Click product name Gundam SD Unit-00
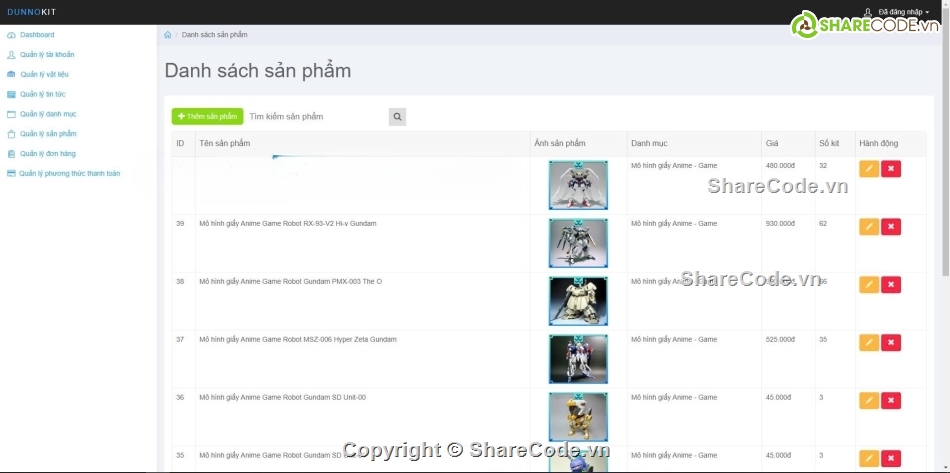Image resolution: width=950 pixels, height=473 pixels. [x=283, y=397]
